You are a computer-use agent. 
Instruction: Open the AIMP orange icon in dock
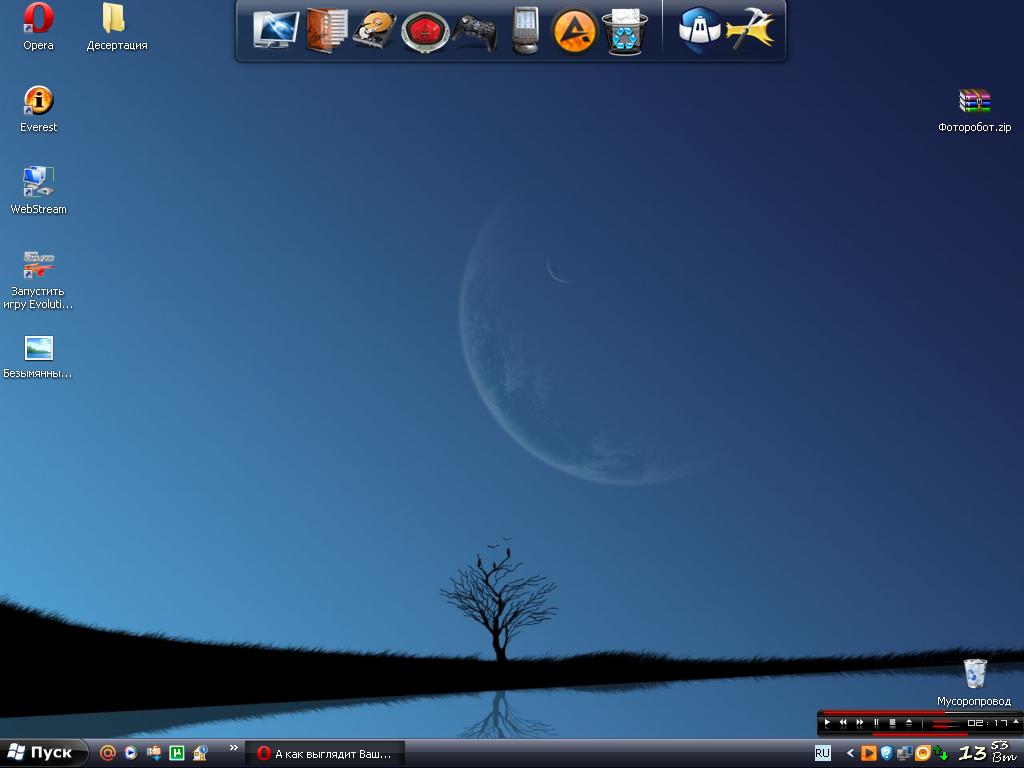[x=574, y=31]
